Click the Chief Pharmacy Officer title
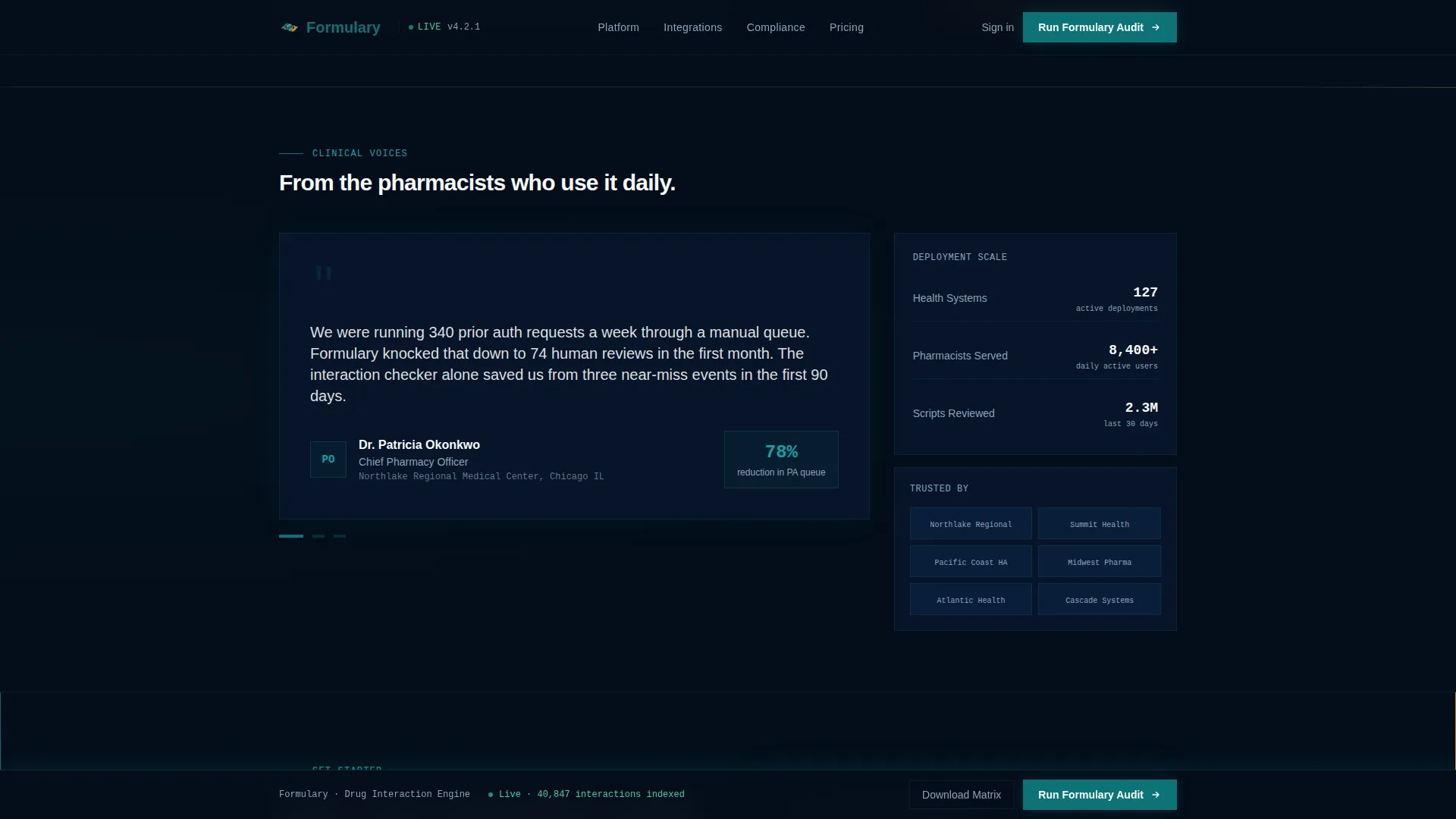This screenshot has height=819, width=1456. 413,462
